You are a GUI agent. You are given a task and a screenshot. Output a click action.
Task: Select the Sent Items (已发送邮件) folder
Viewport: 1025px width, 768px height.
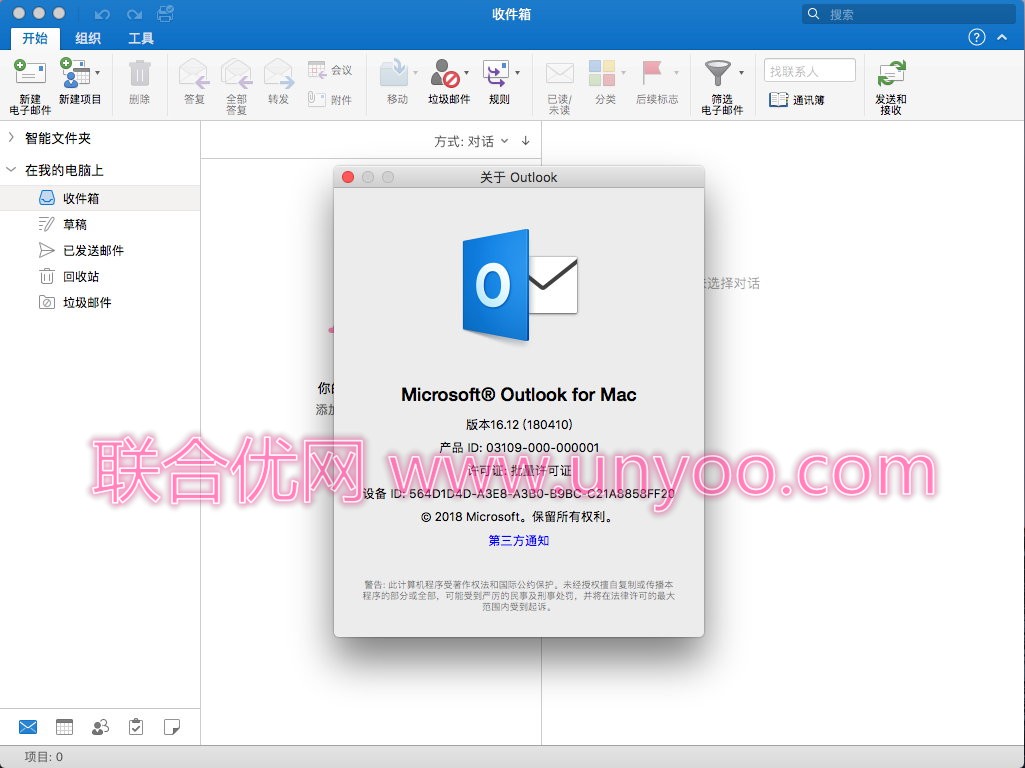pos(100,250)
